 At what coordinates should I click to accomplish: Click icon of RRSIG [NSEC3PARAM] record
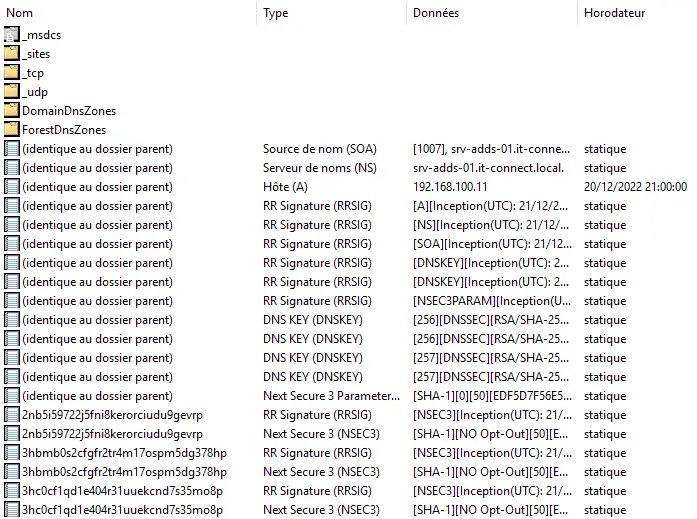[x=12, y=301]
